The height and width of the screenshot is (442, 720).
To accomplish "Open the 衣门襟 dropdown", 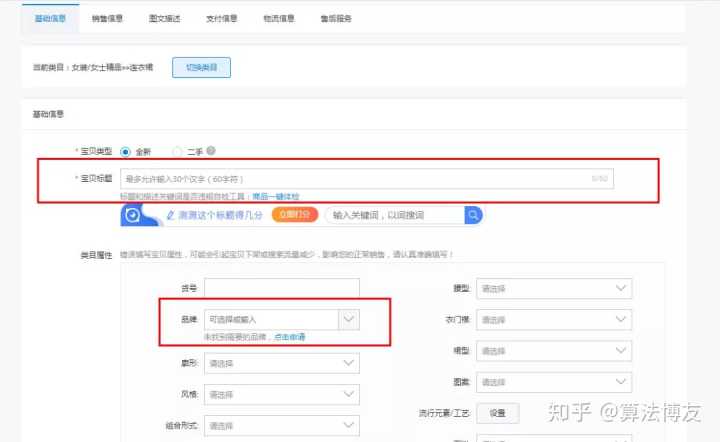I will tap(553, 320).
